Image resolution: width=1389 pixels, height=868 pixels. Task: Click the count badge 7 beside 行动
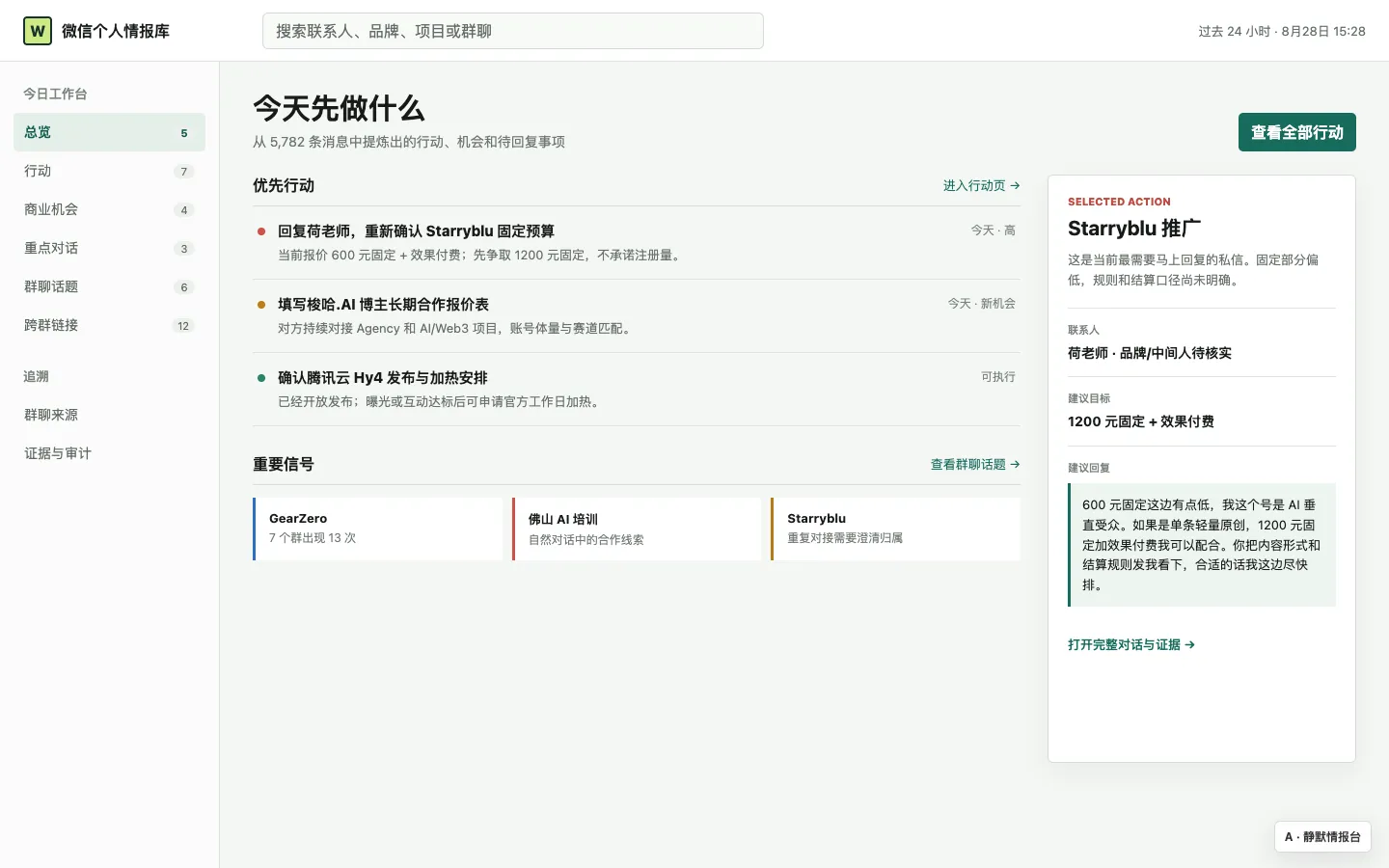click(x=184, y=172)
